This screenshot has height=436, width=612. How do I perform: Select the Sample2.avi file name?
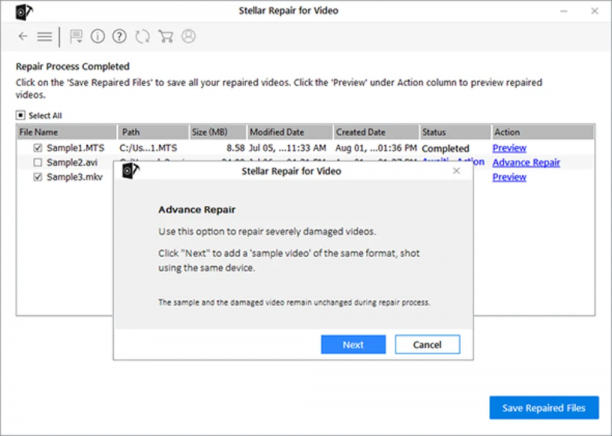pos(72,162)
